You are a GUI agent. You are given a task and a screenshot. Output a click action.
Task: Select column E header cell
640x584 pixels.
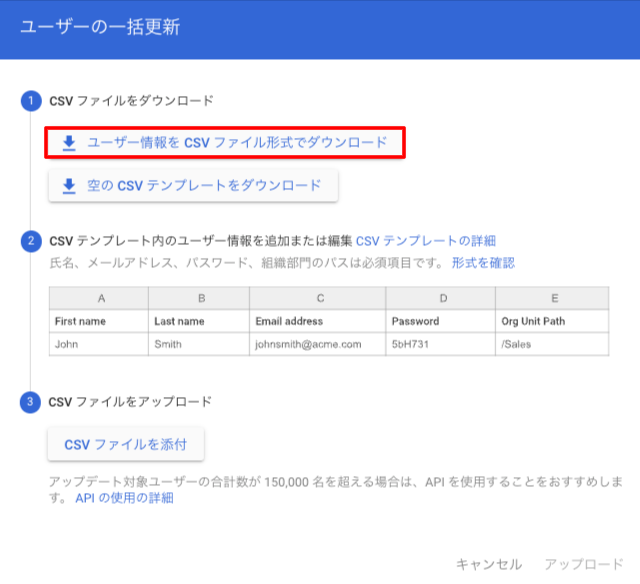[x=552, y=298]
